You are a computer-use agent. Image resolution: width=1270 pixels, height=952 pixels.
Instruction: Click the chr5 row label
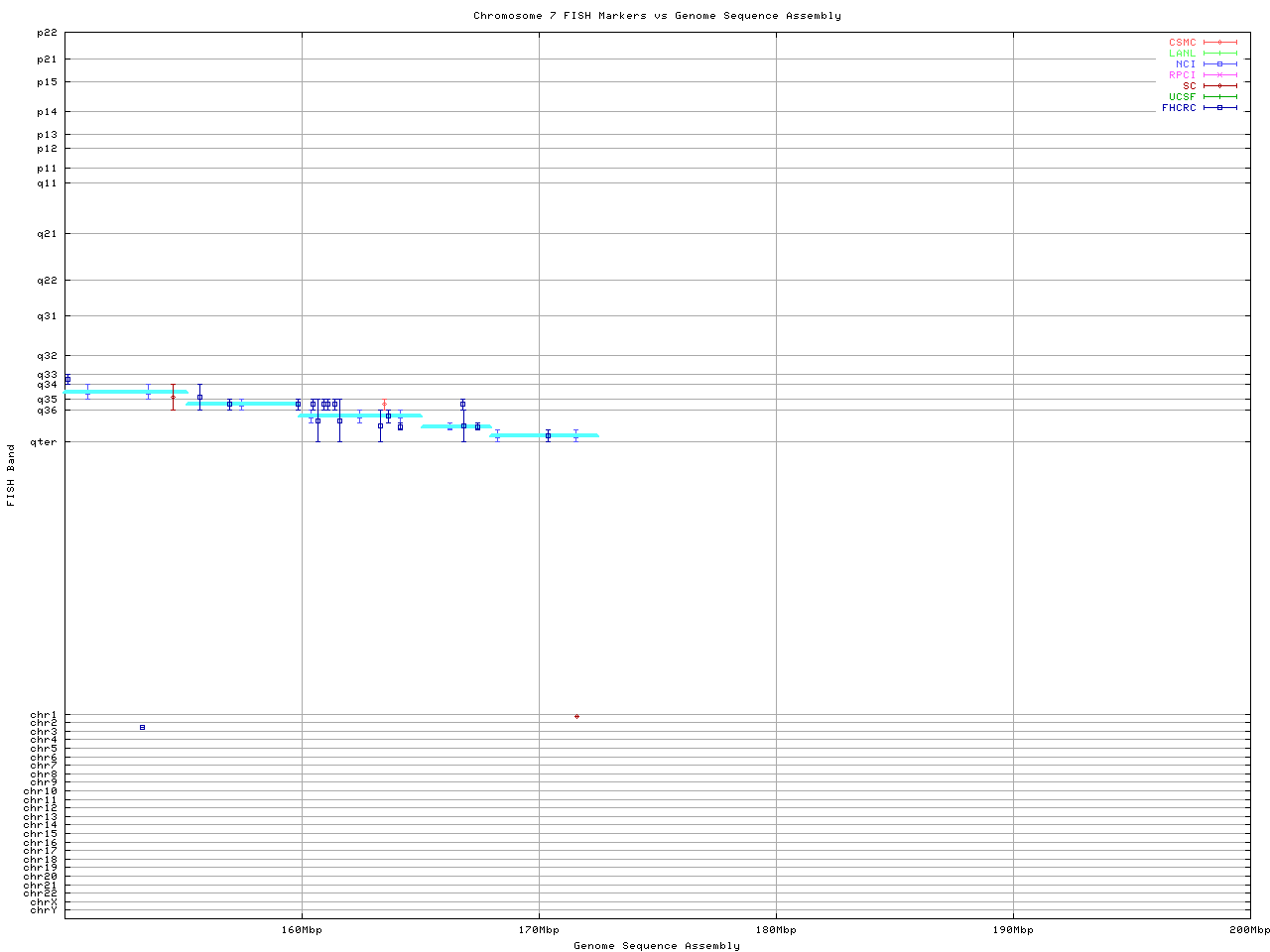point(44,749)
